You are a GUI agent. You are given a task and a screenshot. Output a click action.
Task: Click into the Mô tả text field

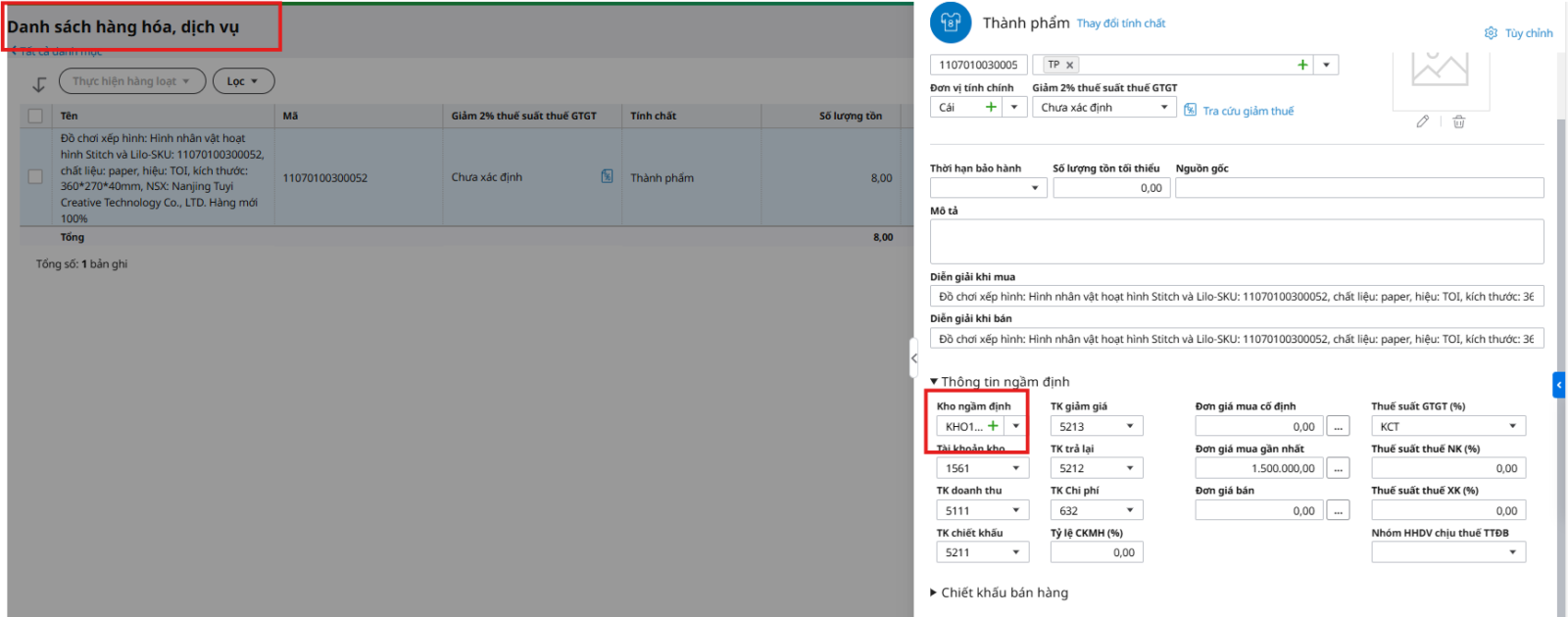click(1236, 241)
